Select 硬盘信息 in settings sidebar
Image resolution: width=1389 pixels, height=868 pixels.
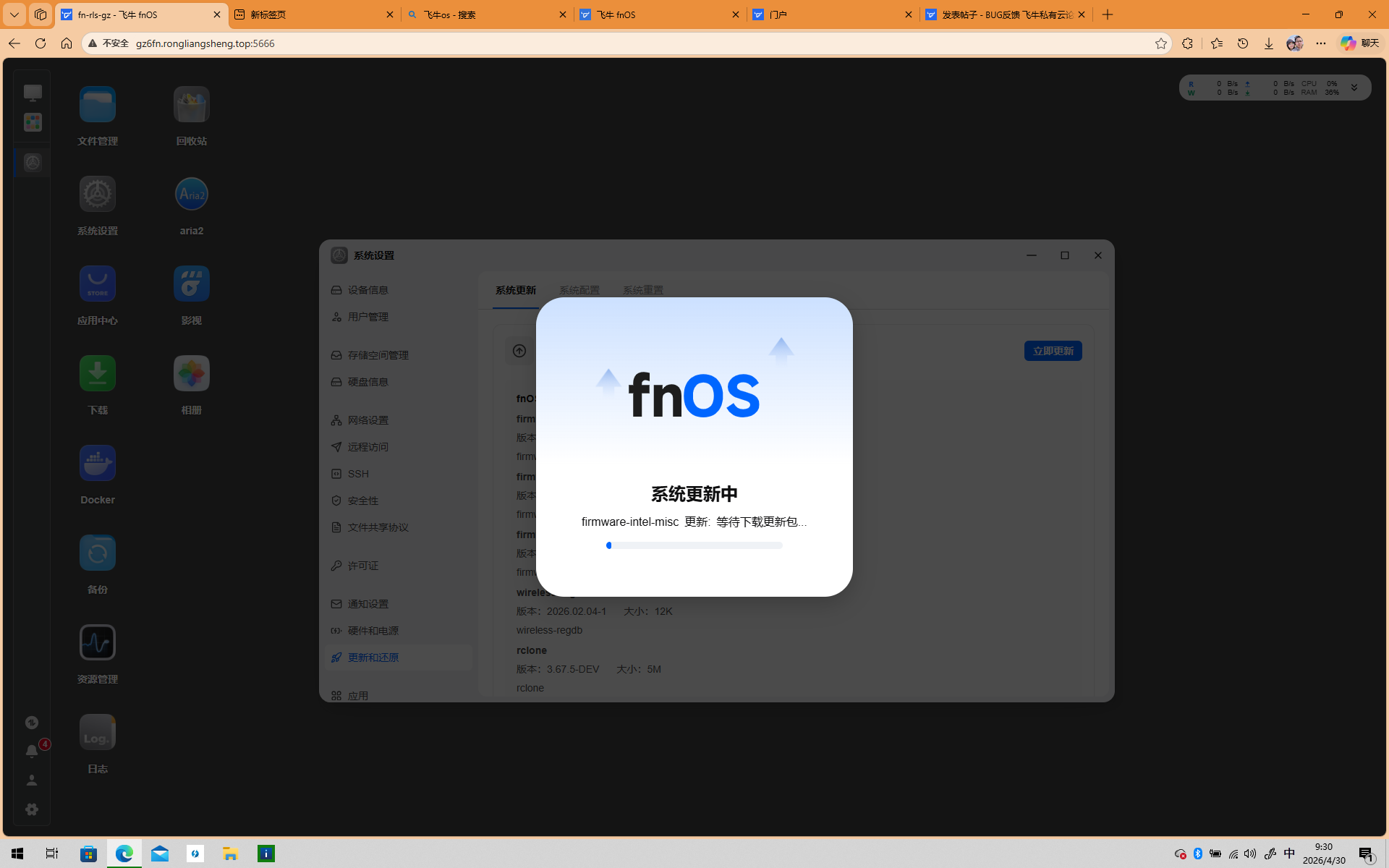coord(398,382)
